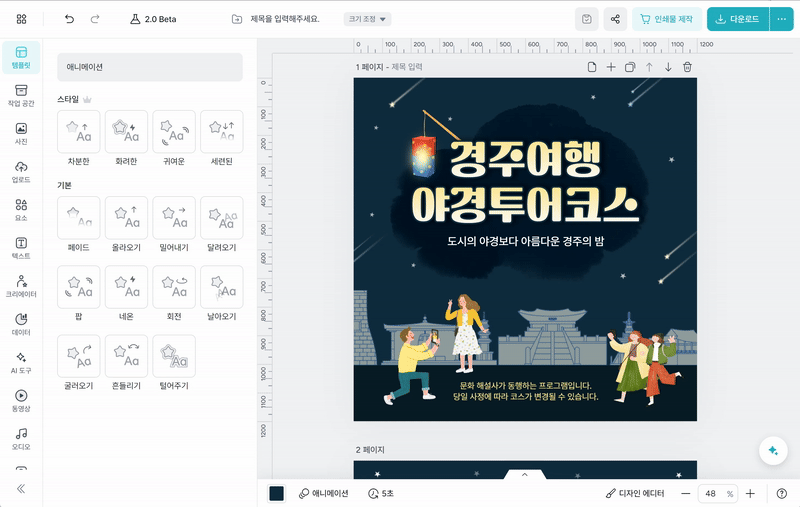Viewport: 800px width, 507px height.
Task: Open 업로드 upload sidebar tab
Action: 21,172
